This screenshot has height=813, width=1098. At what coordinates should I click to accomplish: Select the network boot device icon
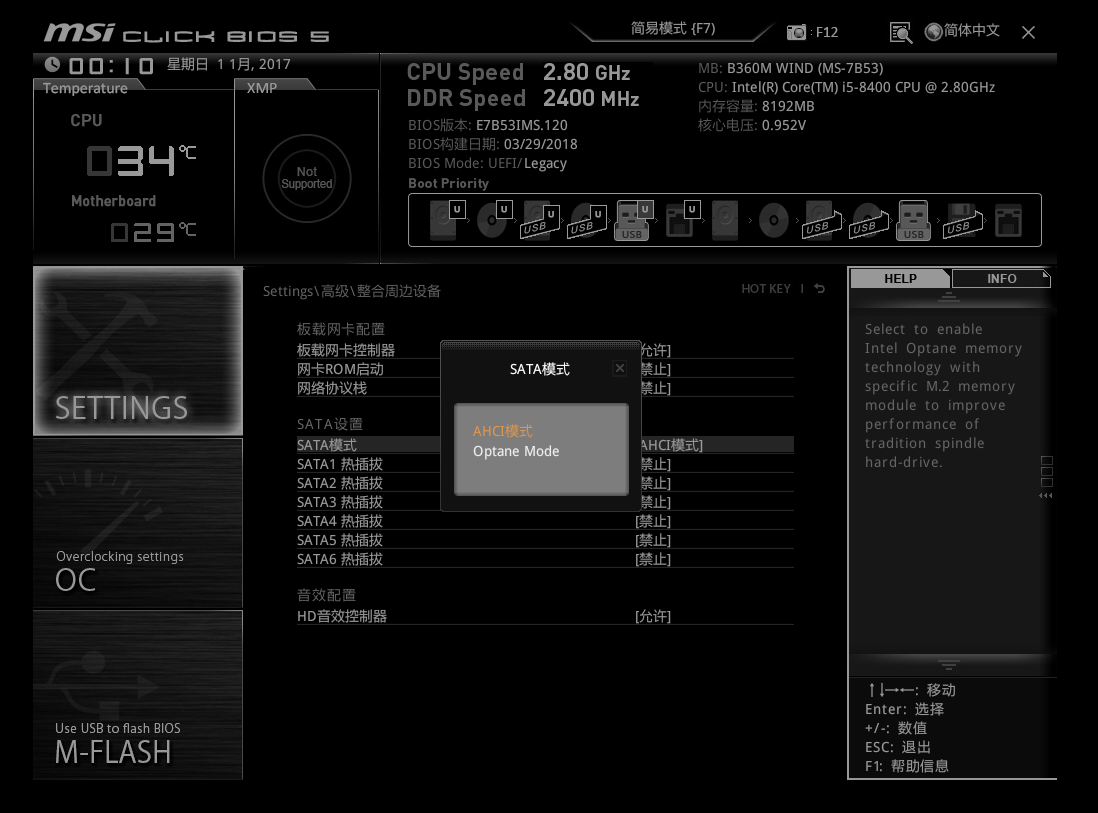click(1008, 221)
